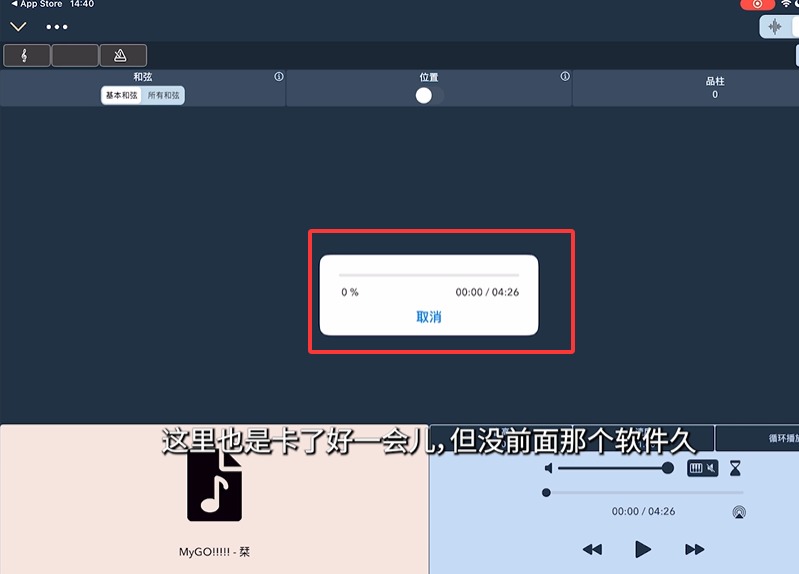
Task: Click the rewind button
Action: click(593, 549)
